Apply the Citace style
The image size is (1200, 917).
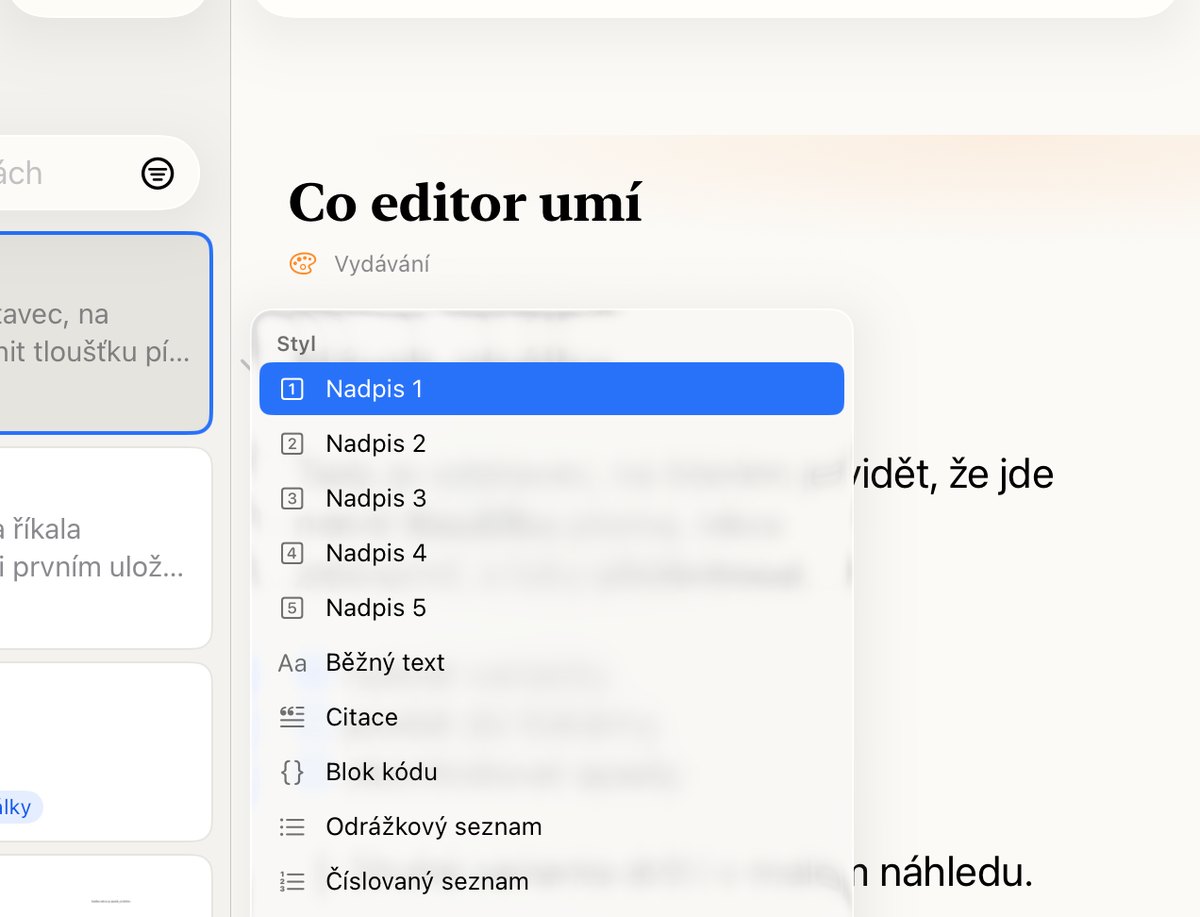tap(551, 717)
